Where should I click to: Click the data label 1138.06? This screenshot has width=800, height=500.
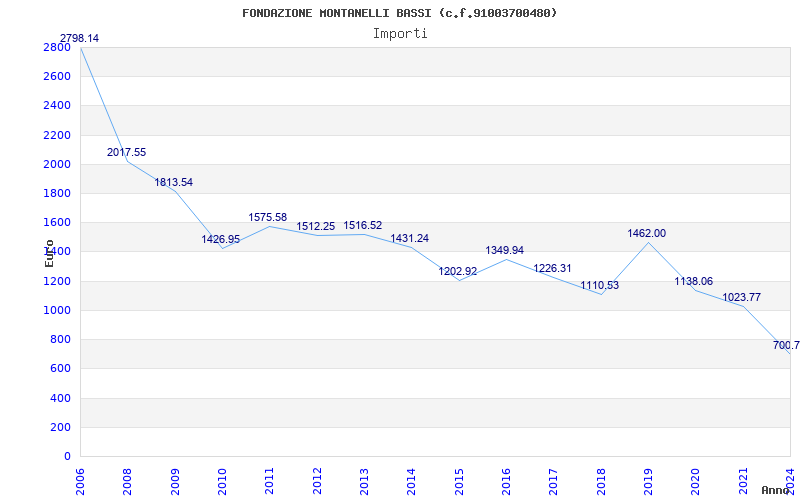694,281
